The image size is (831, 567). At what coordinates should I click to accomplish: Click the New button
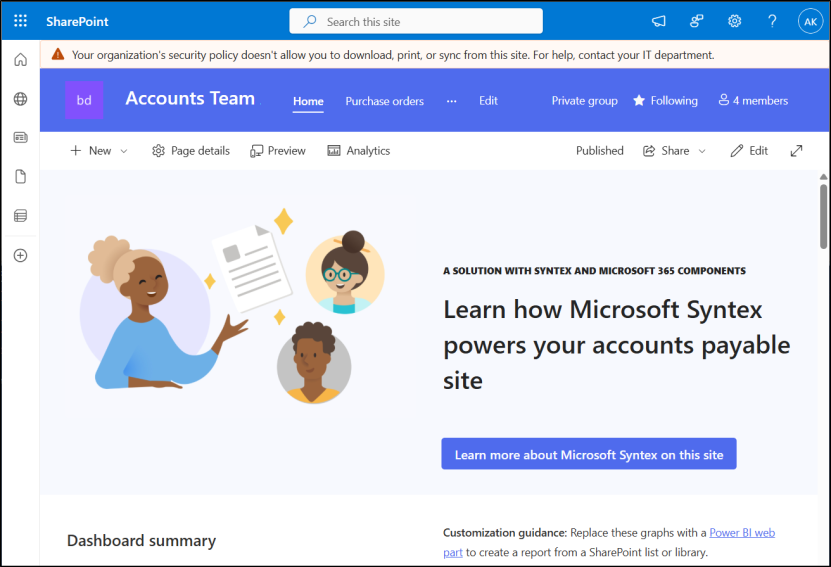coord(91,151)
